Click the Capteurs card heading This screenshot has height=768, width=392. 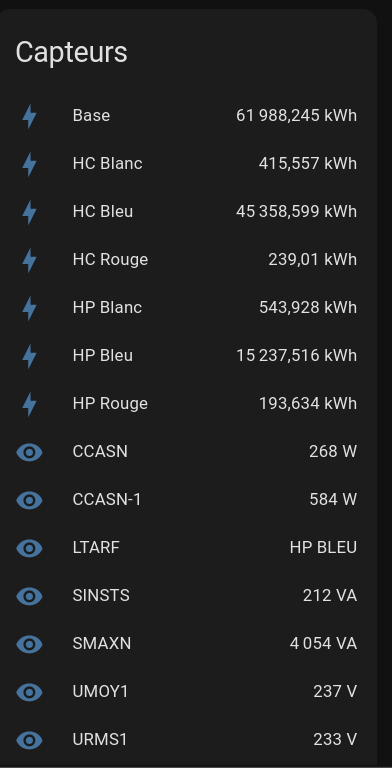click(x=72, y=52)
